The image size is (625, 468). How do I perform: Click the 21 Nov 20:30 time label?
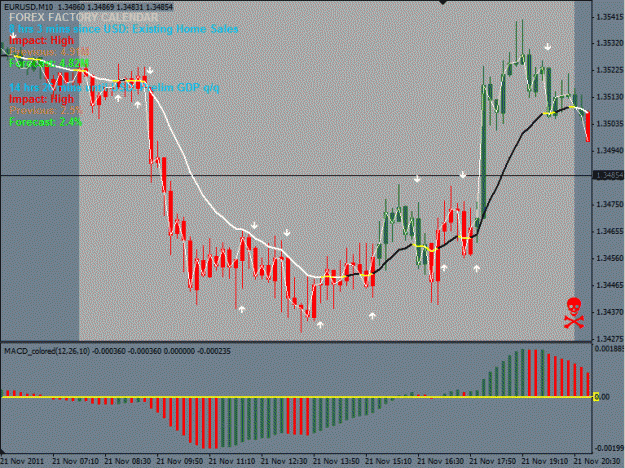pyautogui.click(x=597, y=461)
